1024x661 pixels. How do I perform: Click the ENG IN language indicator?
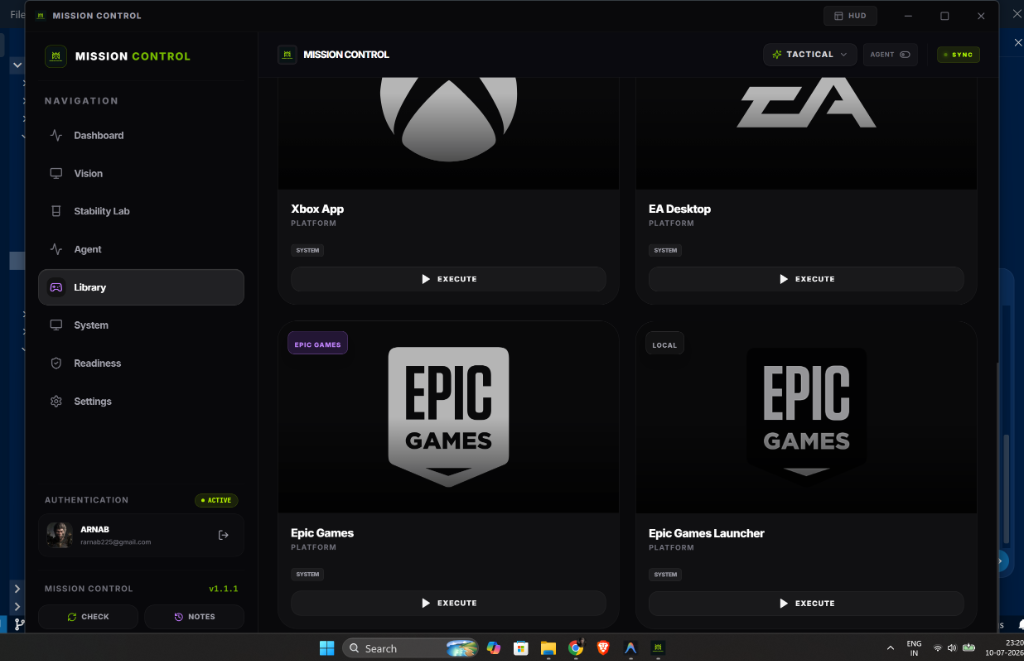914,648
